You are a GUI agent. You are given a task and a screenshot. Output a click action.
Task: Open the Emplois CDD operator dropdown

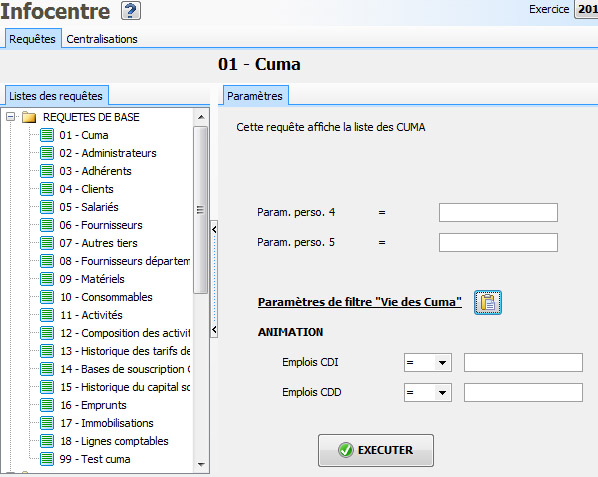442,393
